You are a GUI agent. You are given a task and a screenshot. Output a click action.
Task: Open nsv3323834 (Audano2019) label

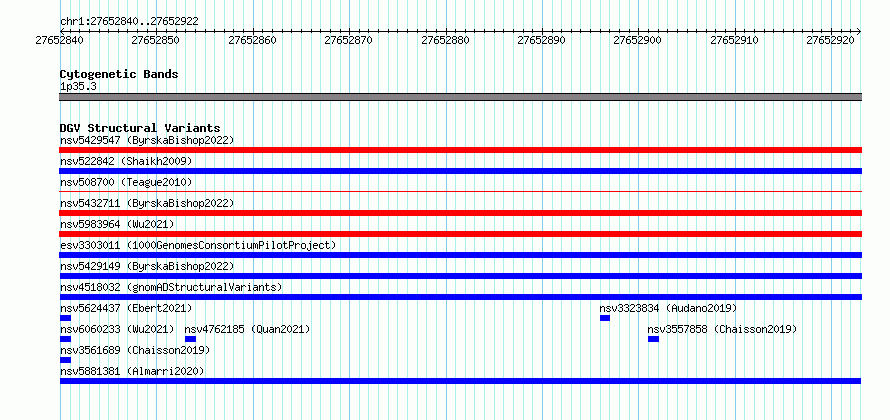(x=668, y=308)
